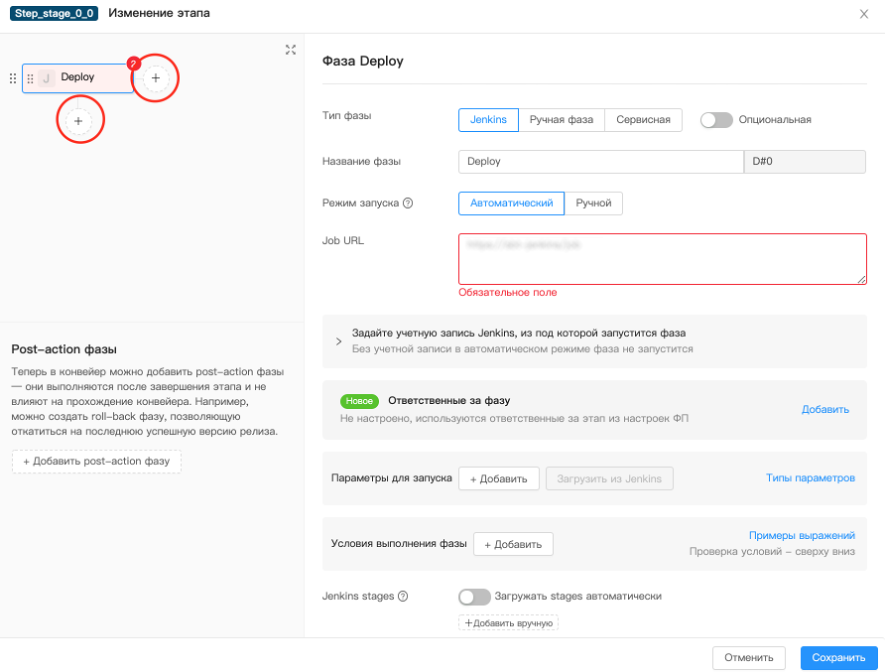Image resolution: width=885 pixels, height=672 pixels.
Task: Add responsible via Добавить link
Action: [x=825, y=409]
